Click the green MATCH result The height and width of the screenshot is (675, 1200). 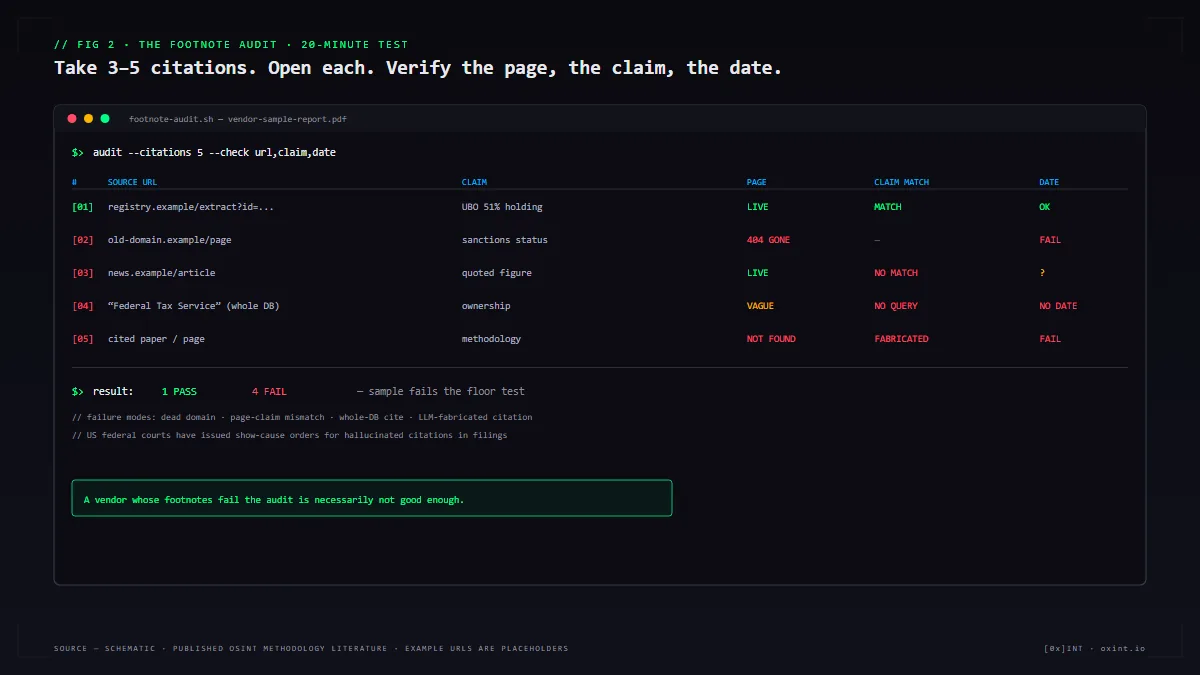click(888, 207)
